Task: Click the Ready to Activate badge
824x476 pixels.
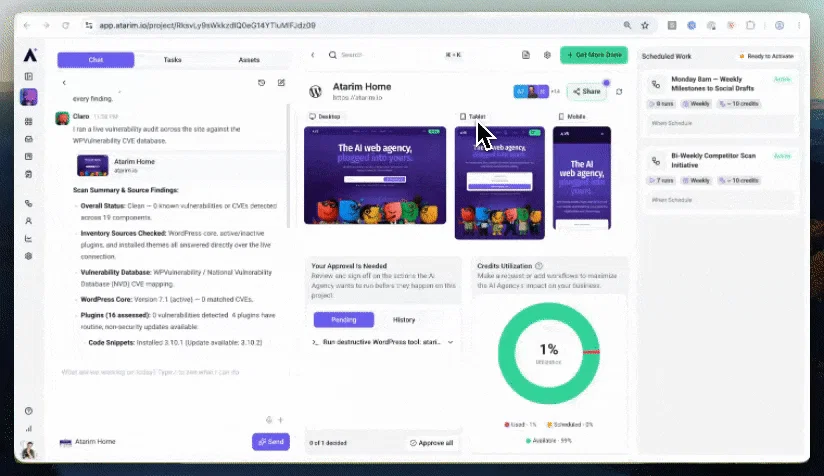Action: (766, 56)
